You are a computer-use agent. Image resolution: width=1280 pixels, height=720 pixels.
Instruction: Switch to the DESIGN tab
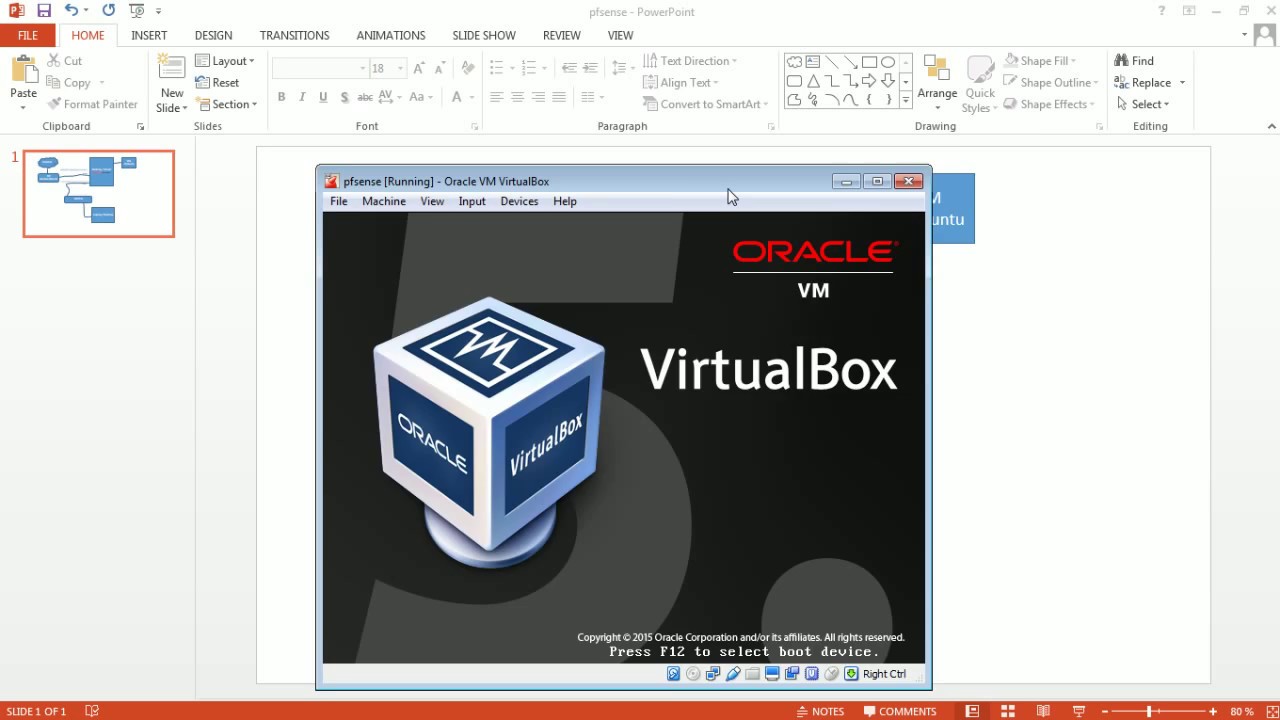point(213,35)
